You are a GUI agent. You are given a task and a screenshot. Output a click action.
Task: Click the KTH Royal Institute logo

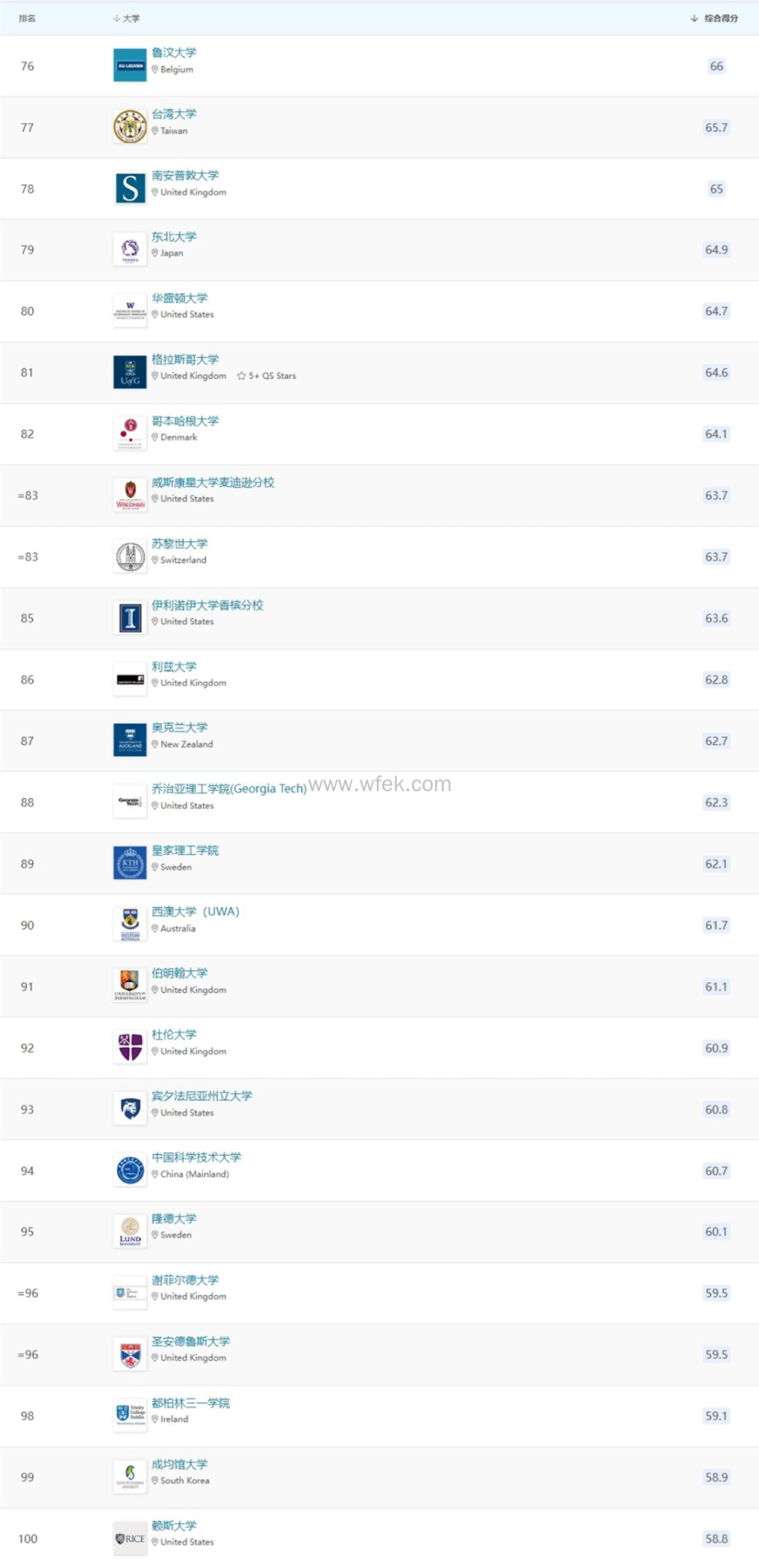[x=130, y=863]
